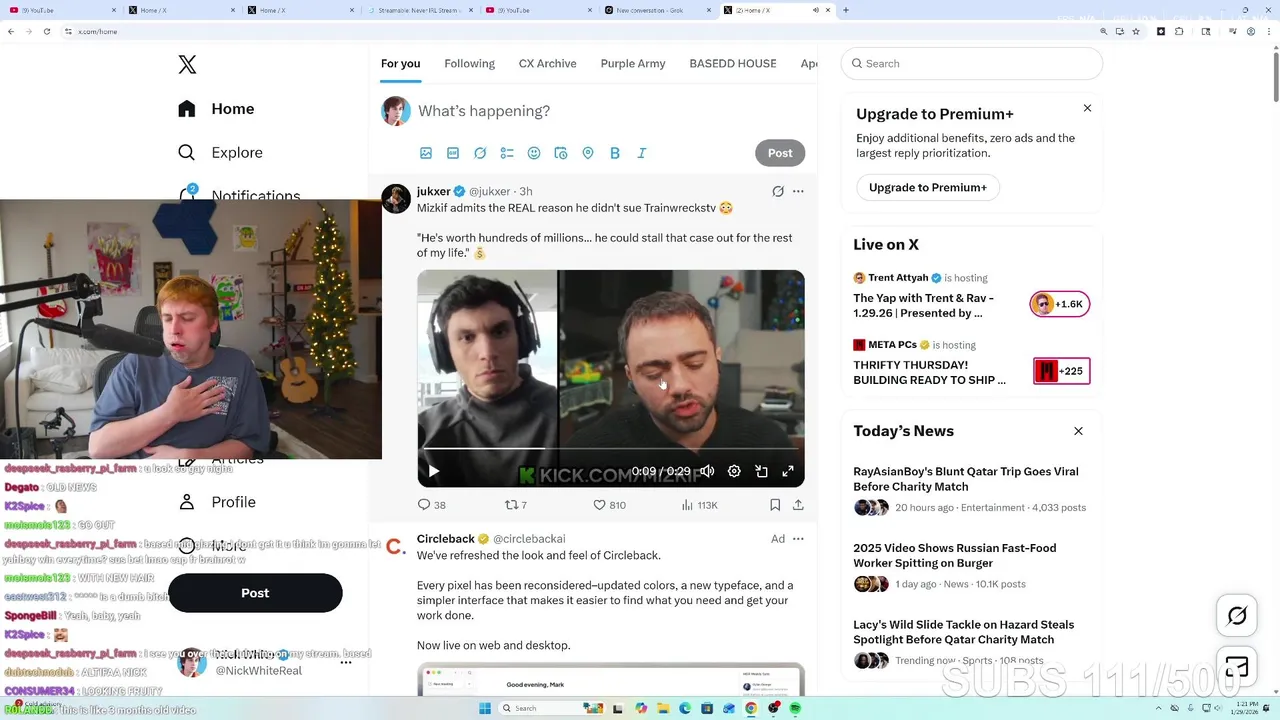The height and width of the screenshot is (720, 1280).
Task: Share jukxer's post
Action: [x=798, y=505]
